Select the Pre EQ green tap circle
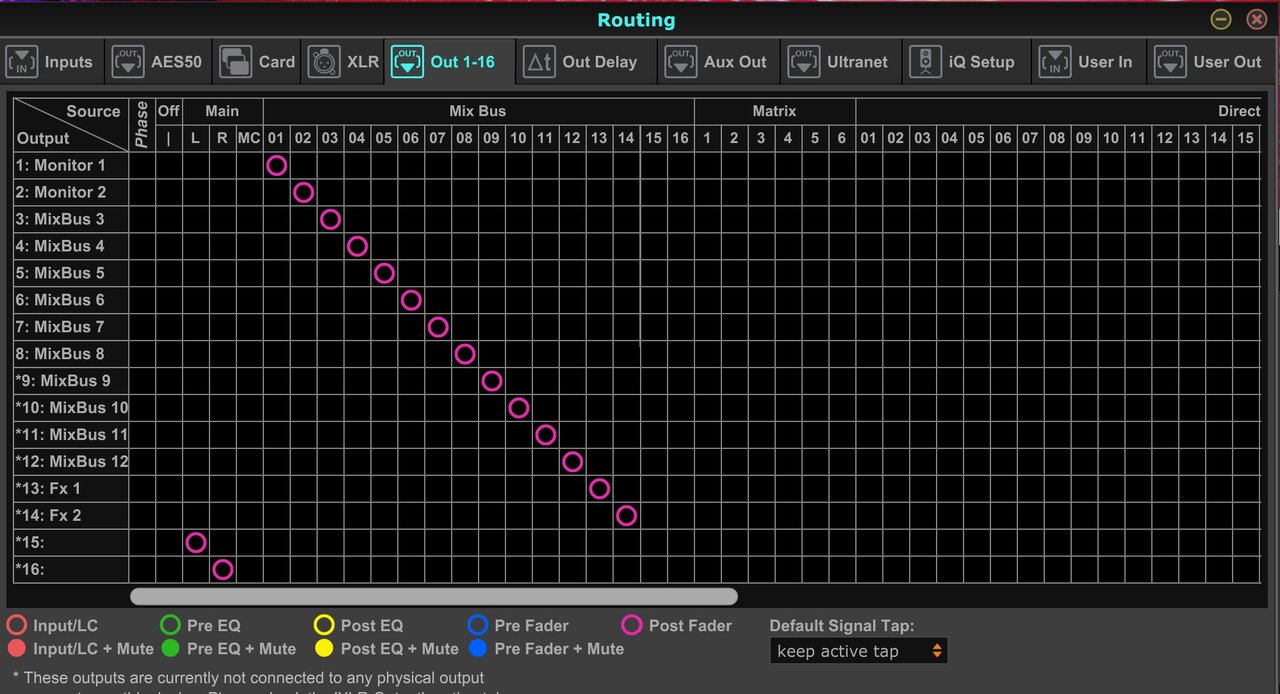This screenshot has height=694, width=1280. 171,625
